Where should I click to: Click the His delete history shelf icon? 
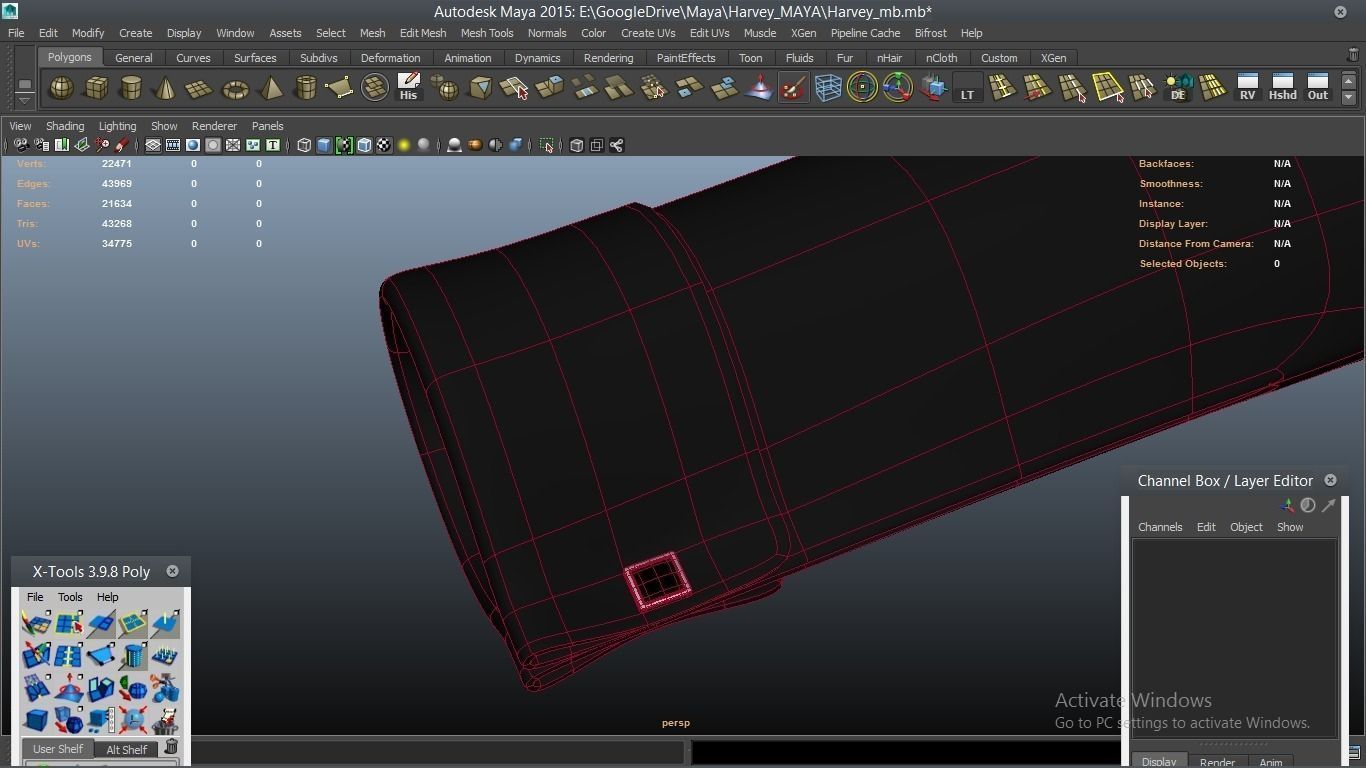(x=408, y=88)
